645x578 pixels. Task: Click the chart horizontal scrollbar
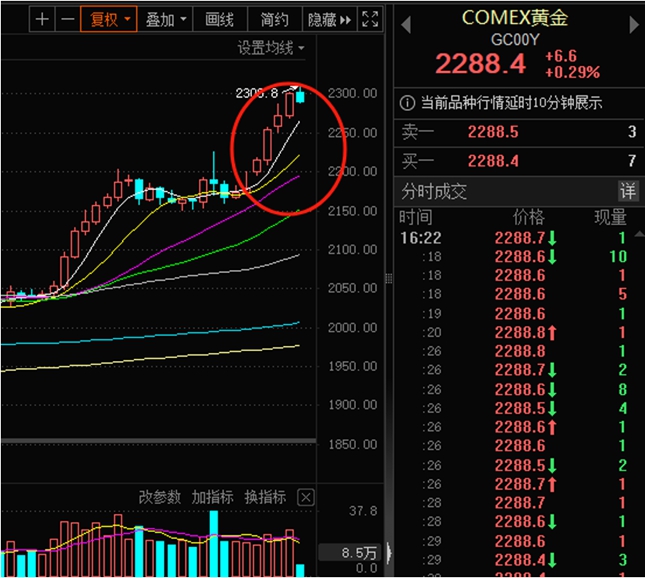coord(158,441)
